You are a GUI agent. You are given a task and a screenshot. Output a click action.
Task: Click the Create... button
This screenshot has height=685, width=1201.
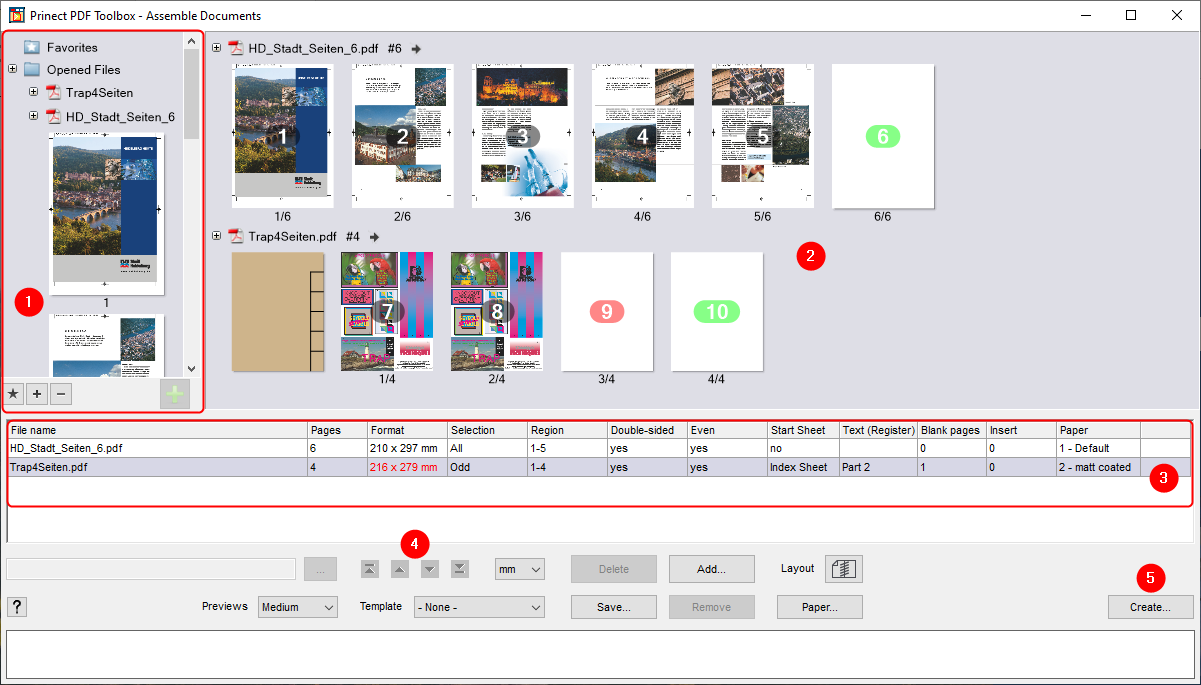click(1150, 607)
